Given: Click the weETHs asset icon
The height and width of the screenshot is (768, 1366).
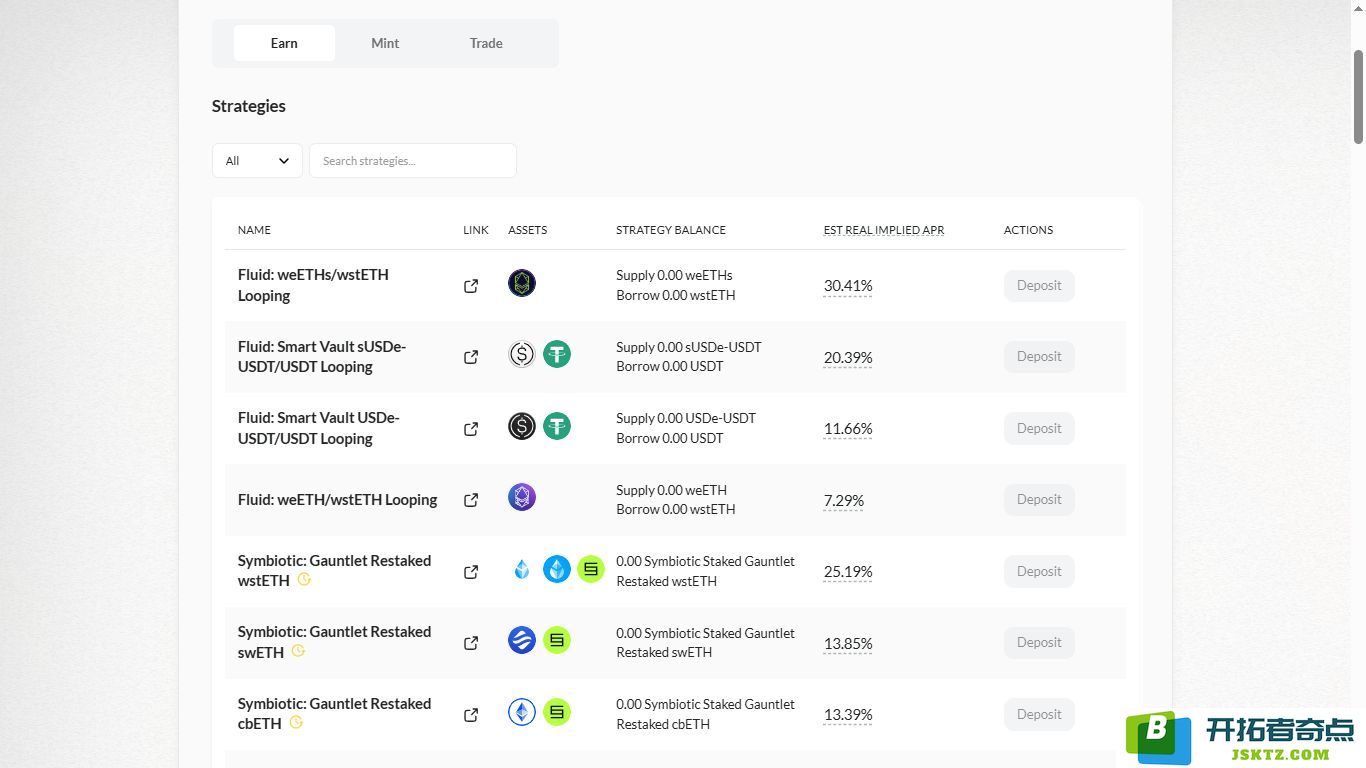Looking at the screenshot, I should 522,283.
